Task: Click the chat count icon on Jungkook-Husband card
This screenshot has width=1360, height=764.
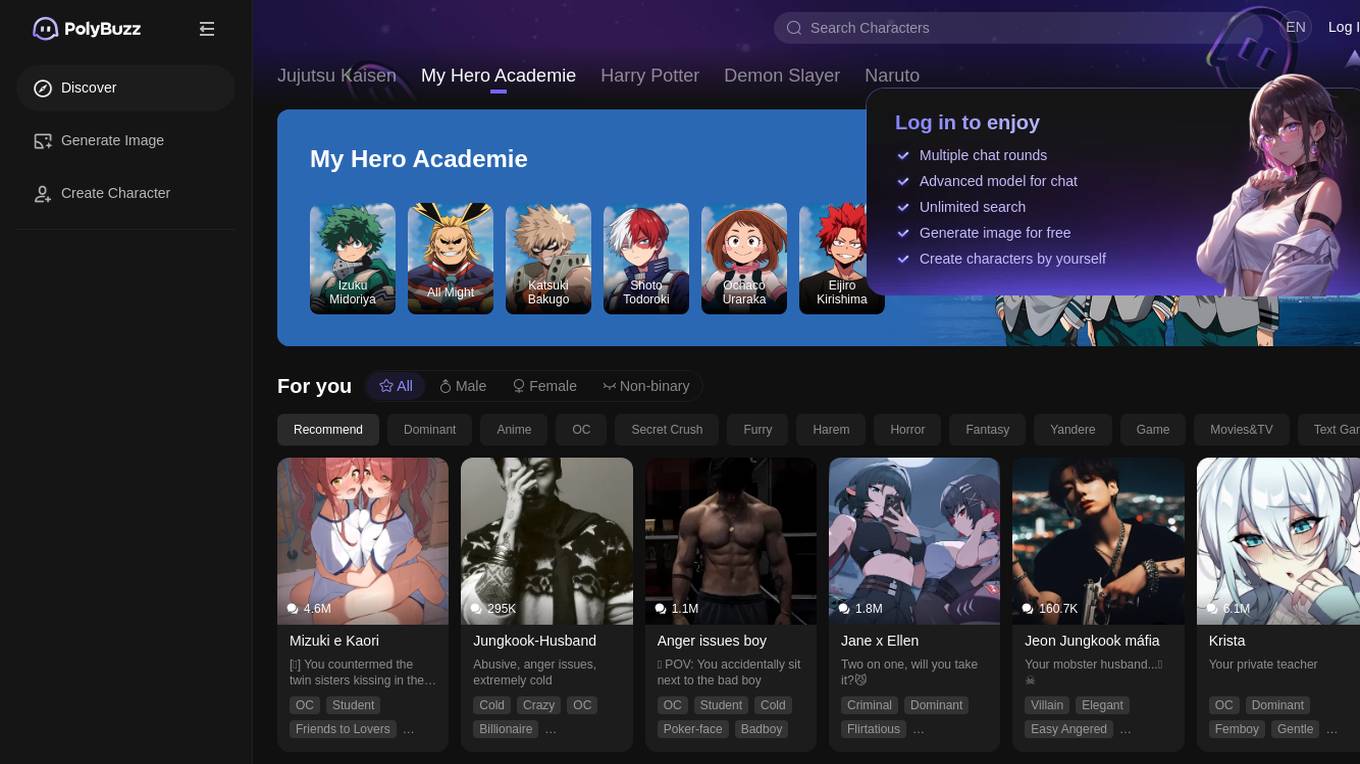Action: coord(476,608)
